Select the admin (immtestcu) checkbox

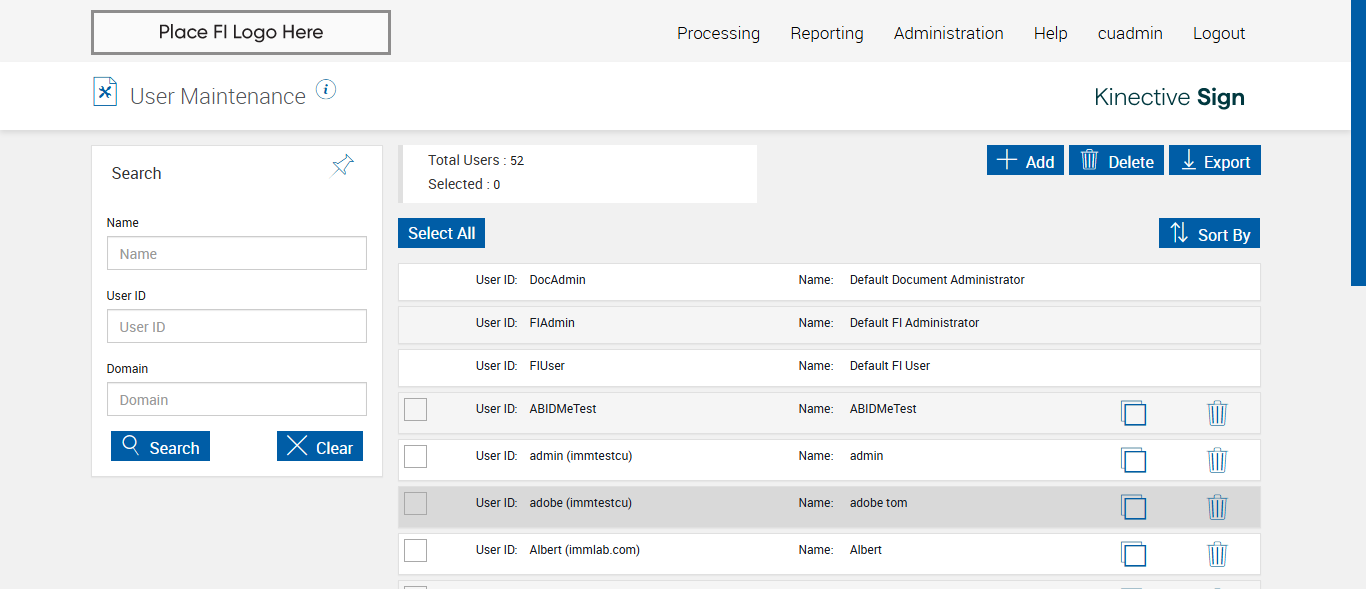click(x=416, y=456)
